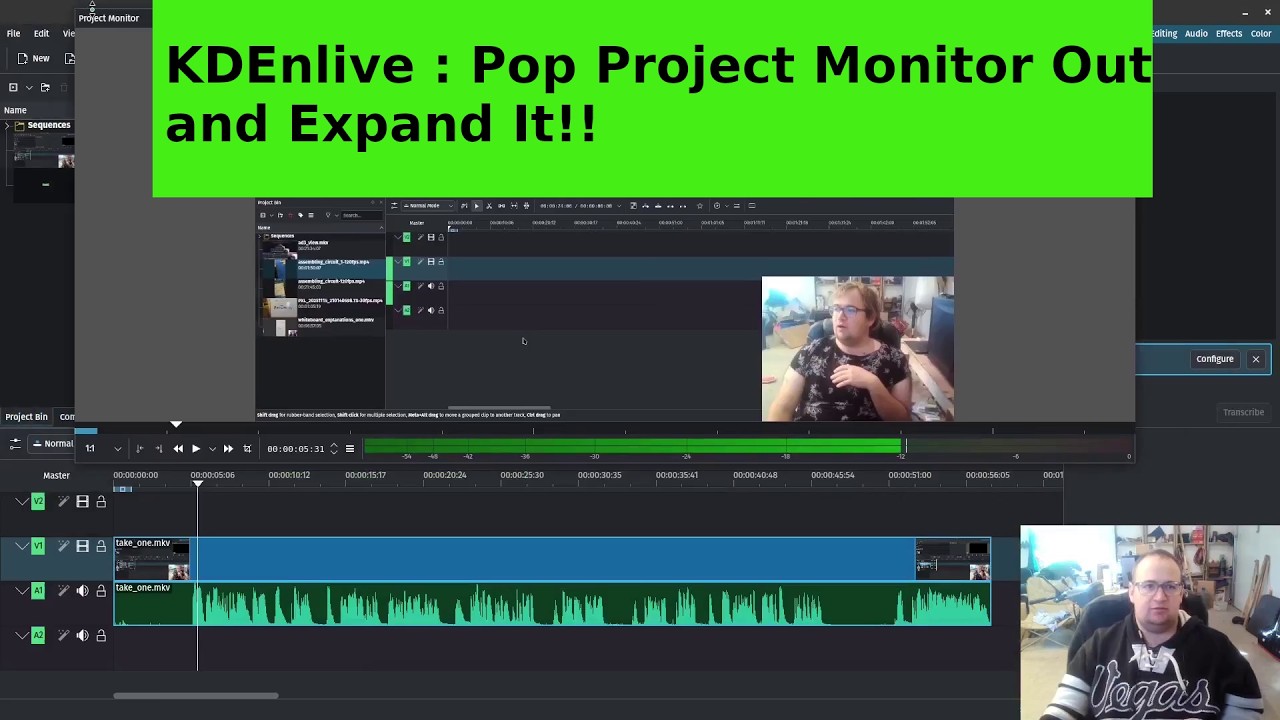1280x720 pixels.
Task: Open V1 track effects wand icon
Action: [63, 546]
